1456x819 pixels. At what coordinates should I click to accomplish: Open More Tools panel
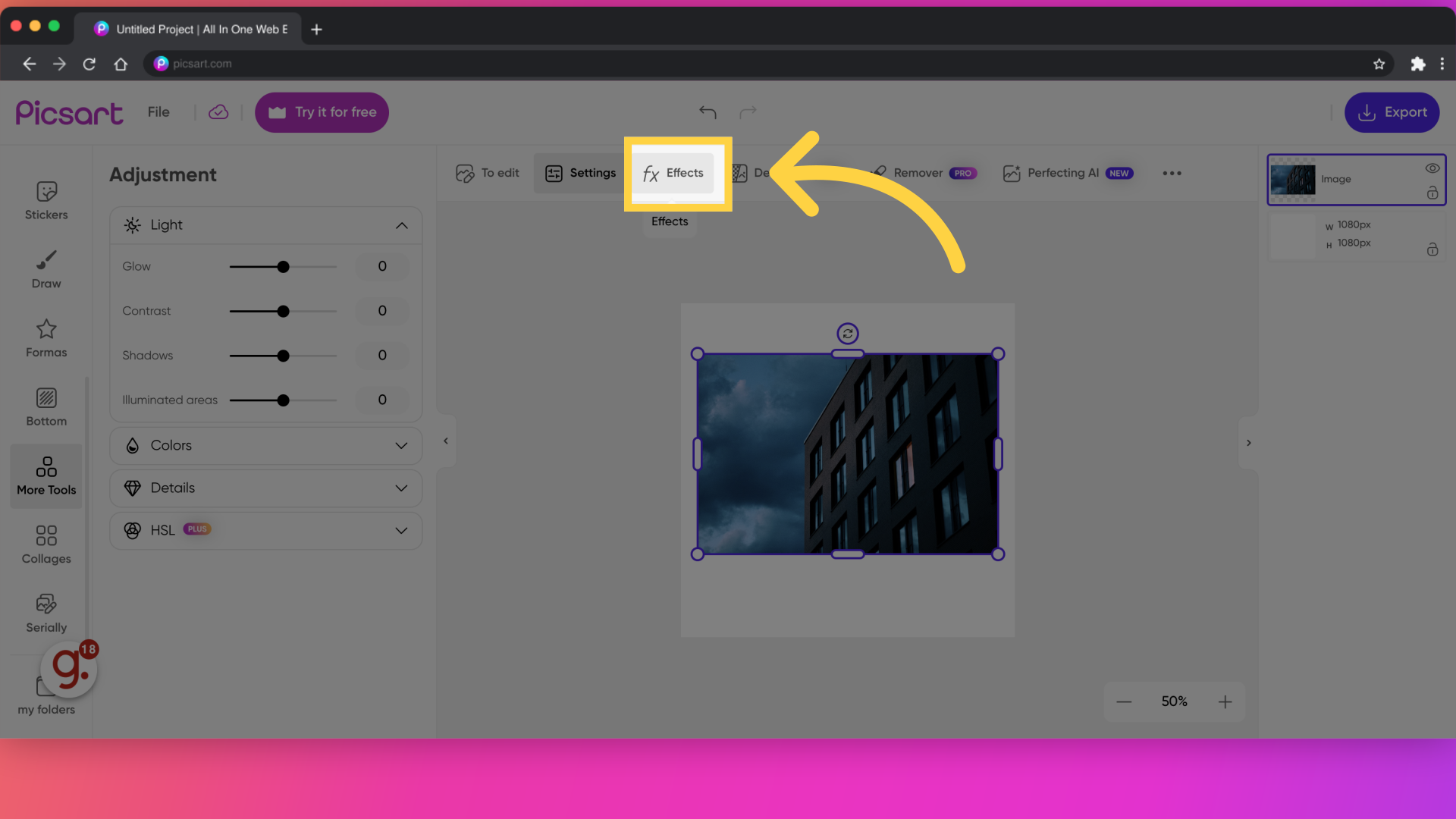[46, 474]
